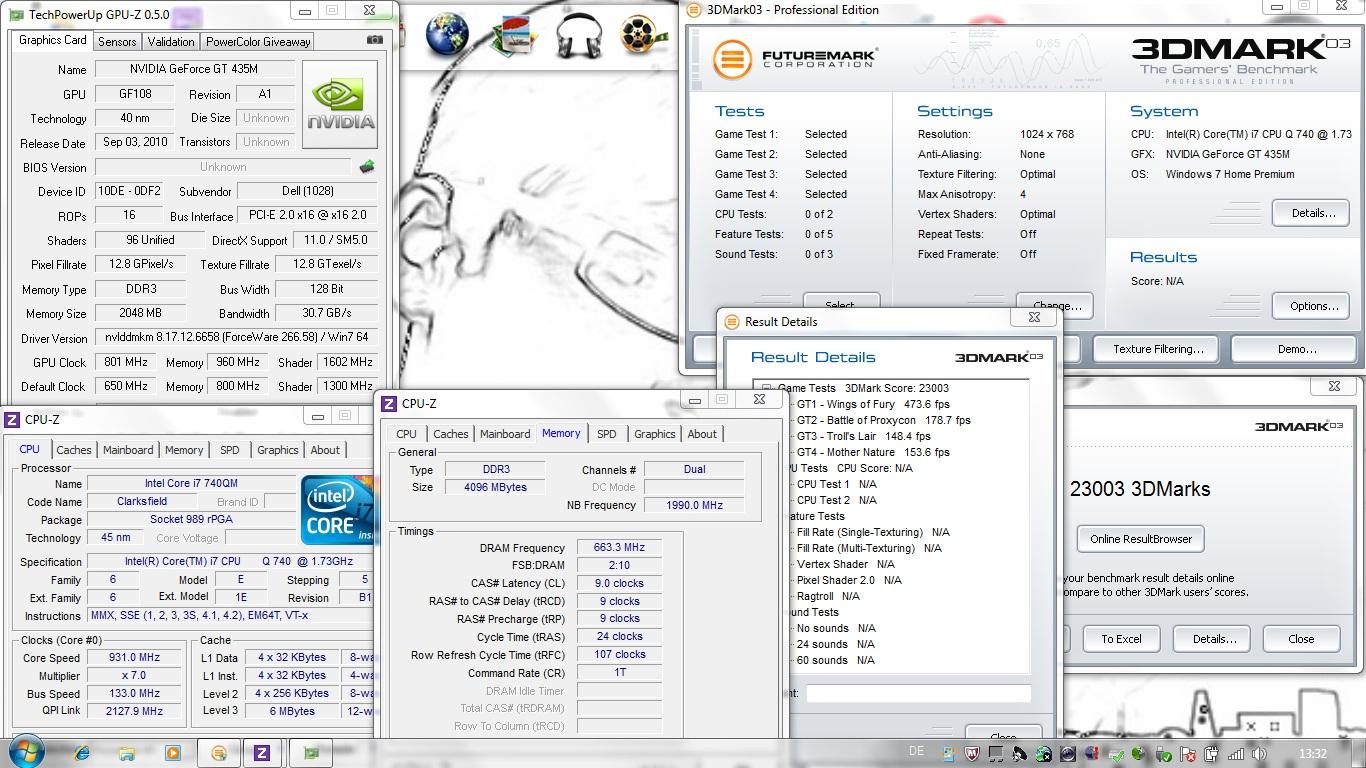Screen dimensions: 1366x768
Task: Open Sensors tab in GPU-Z
Action: point(117,41)
